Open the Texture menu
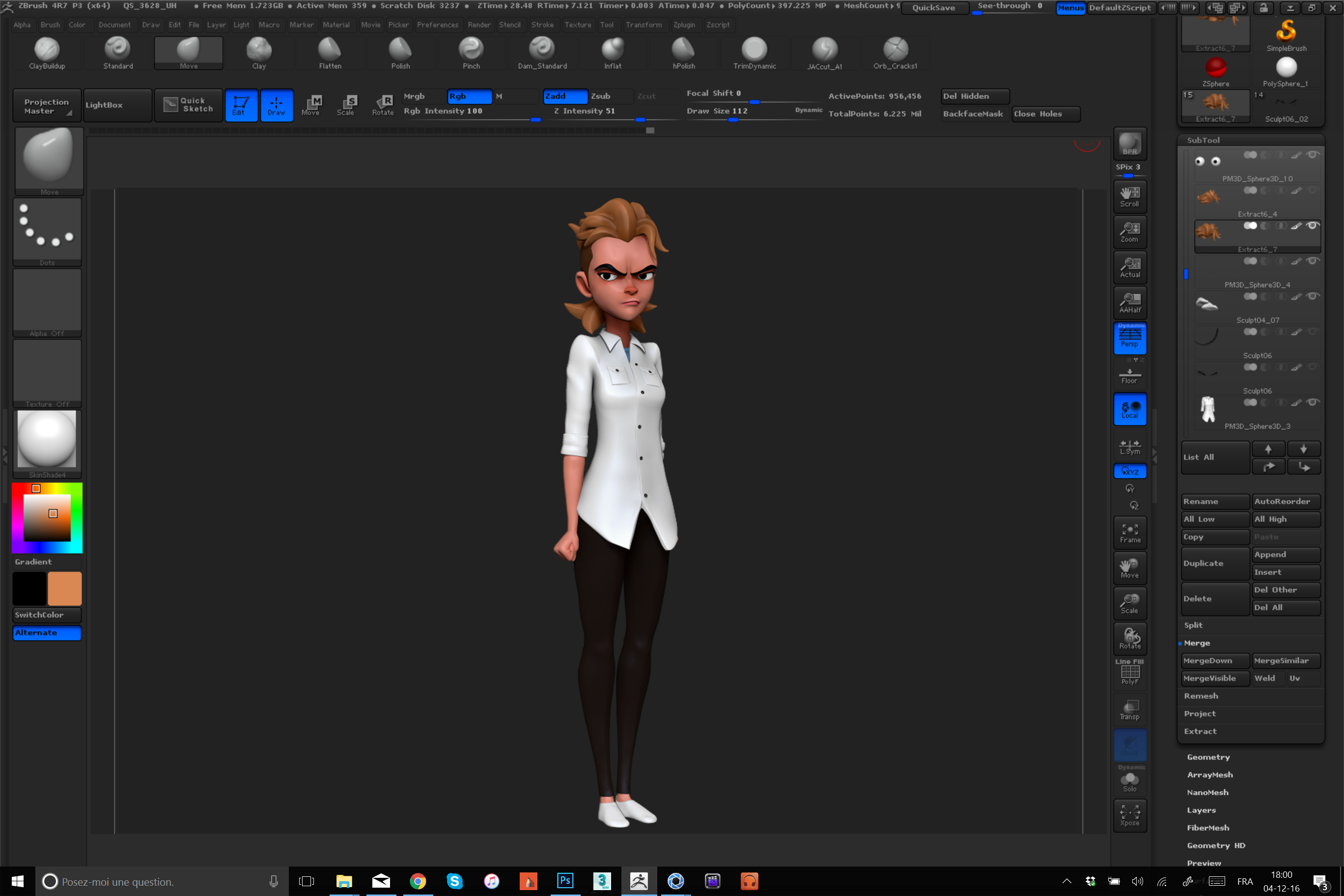 point(578,25)
